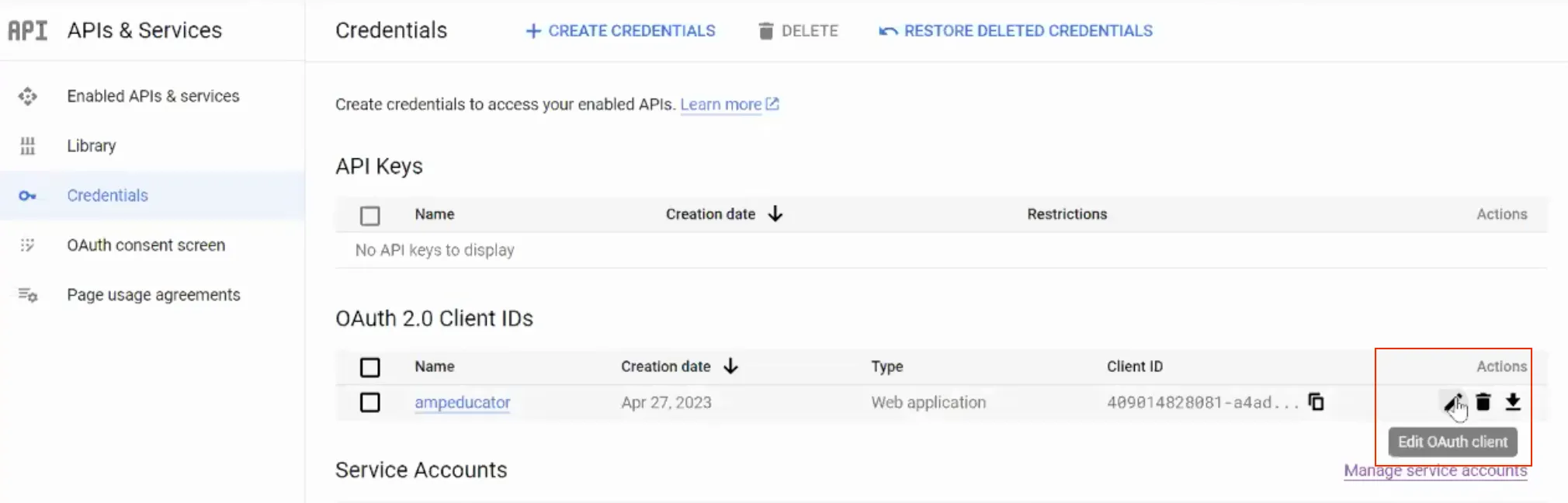Tick the checkbox for the ampeducator row
Image resolution: width=1568 pixels, height=503 pixels.
(370, 402)
